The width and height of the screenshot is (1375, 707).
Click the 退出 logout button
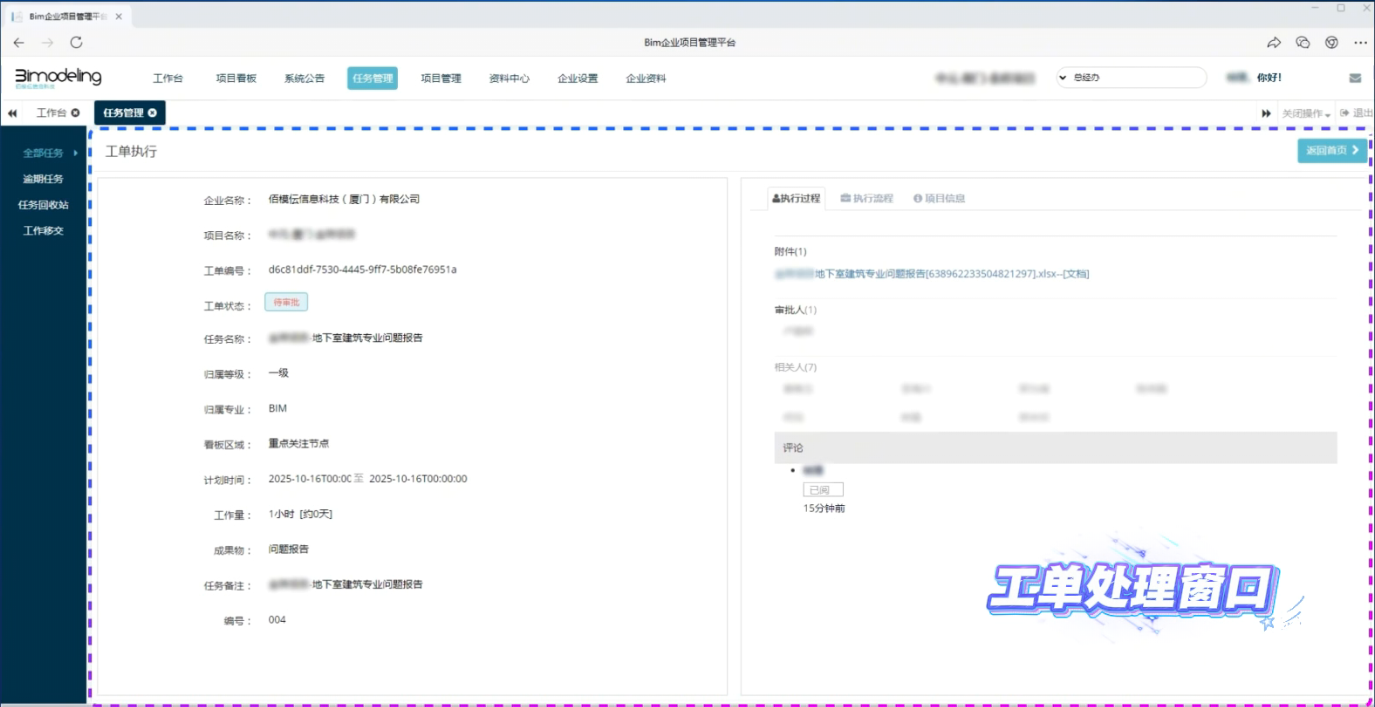click(1356, 113)
